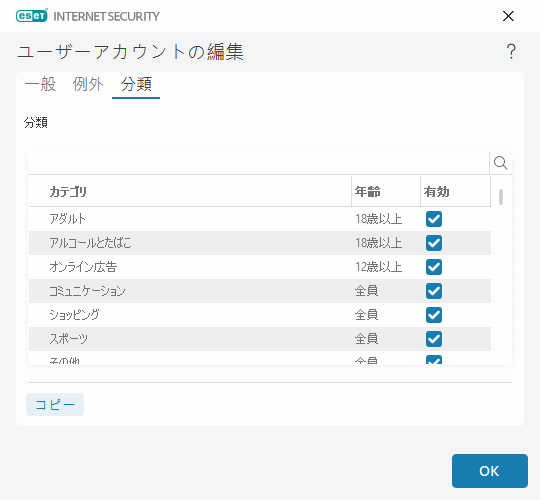Toggle the アルコールとたばこ checkbox
The image size is (540, 500).
coord(434,243)
